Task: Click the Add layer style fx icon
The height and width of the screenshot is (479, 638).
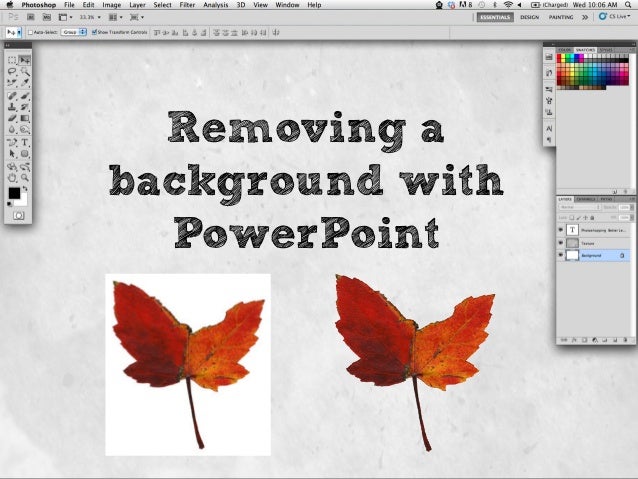Action: point(574,339)
